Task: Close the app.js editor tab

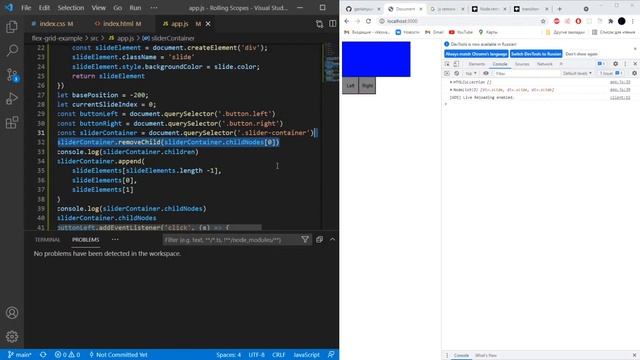Action: coord(208,24)
